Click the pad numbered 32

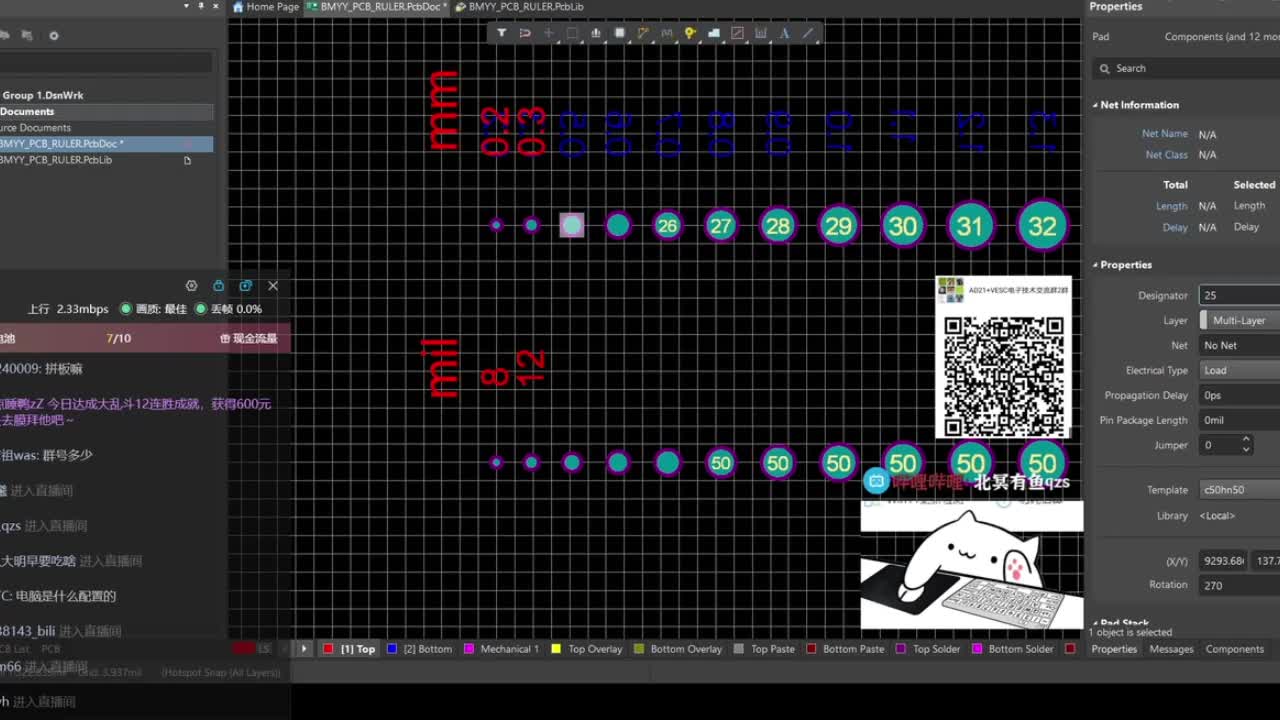(x=1042, y=225)
